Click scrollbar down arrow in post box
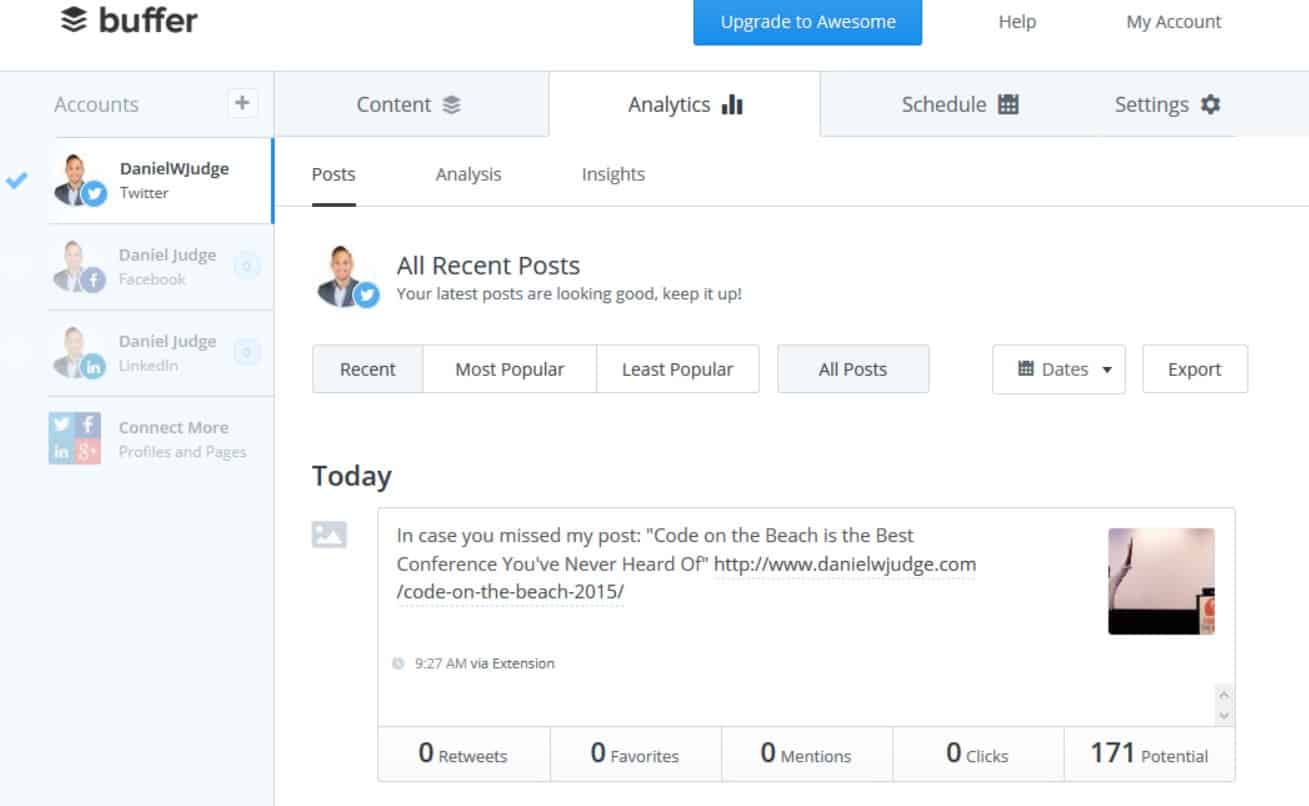Image resolution: width=1309 pixels, height=806 pixels. (1224, 716)
